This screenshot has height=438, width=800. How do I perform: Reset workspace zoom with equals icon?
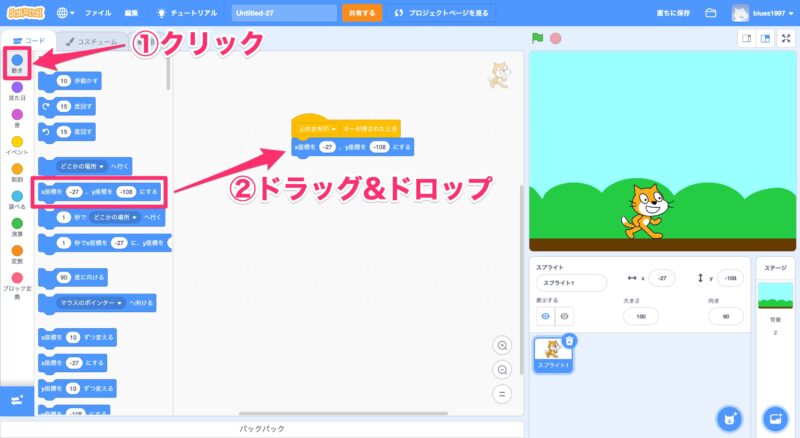click(x=503, y=394)
